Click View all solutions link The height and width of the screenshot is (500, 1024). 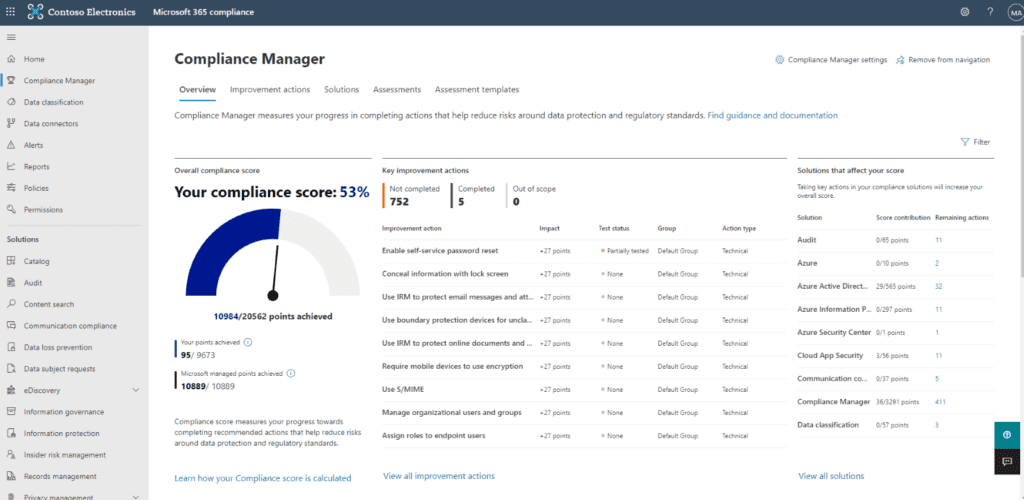[x=831, y=476]
